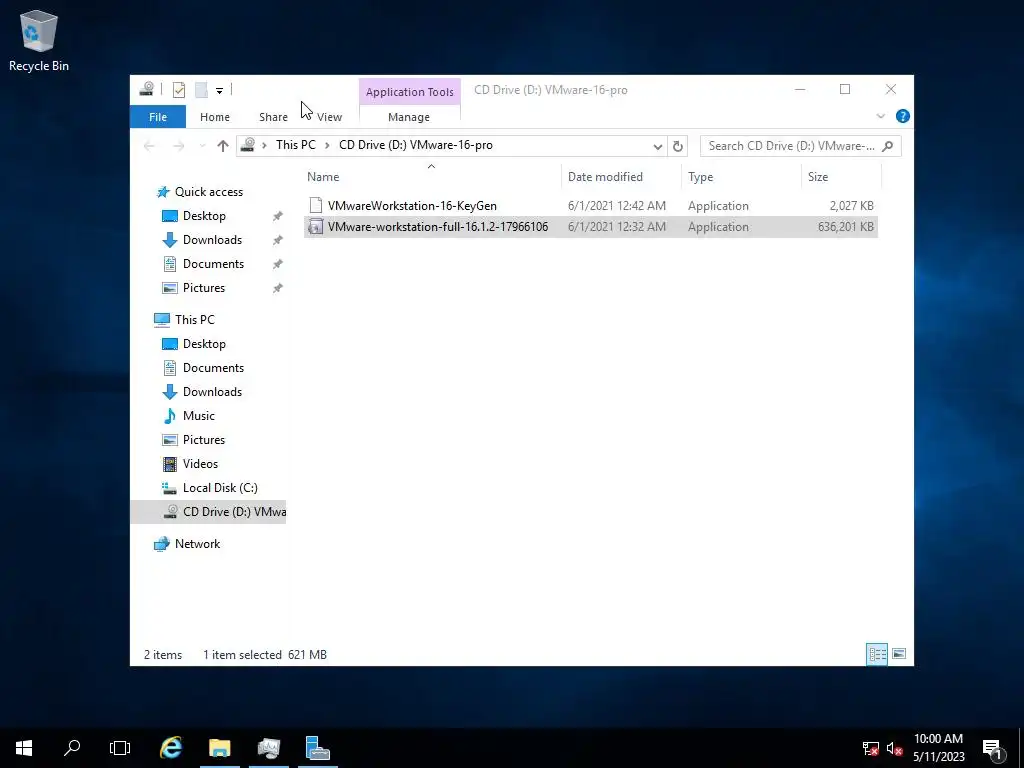Open Network in navigation pane

(x=197, y=544)
